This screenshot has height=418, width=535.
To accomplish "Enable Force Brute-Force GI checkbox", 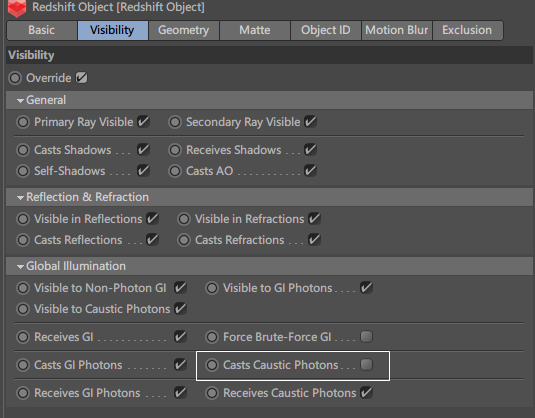I will [x=366, y=337].
